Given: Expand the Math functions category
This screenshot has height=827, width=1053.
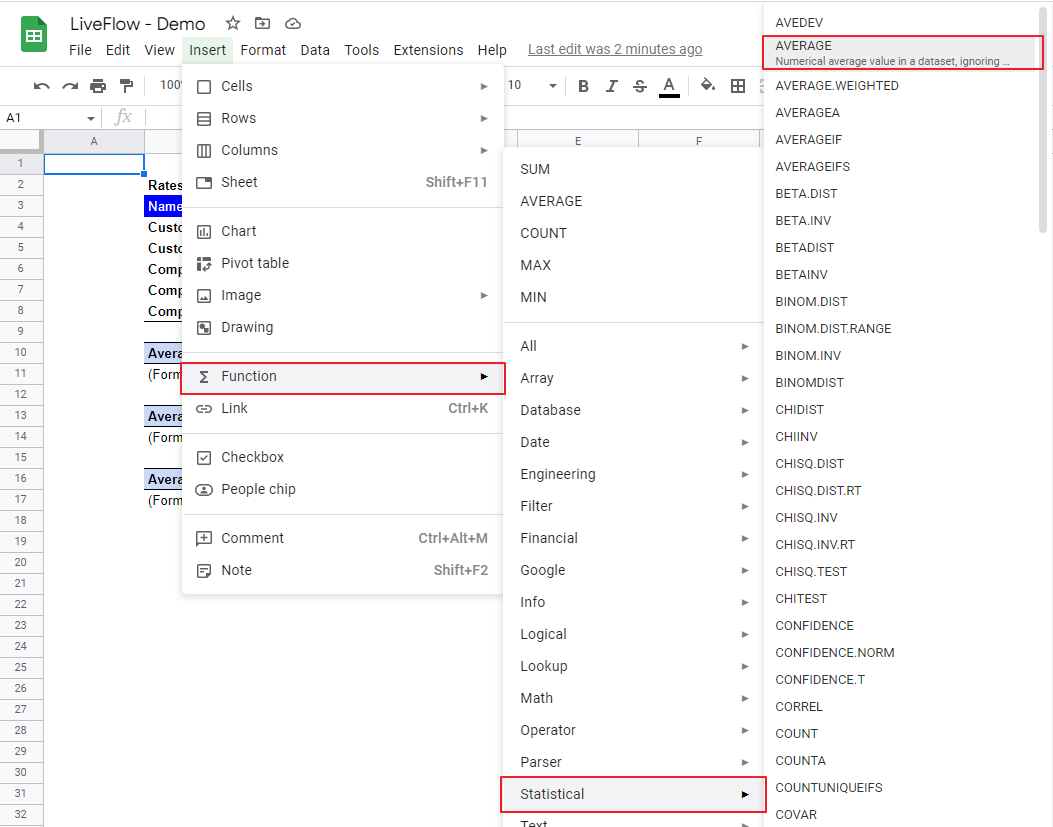Looking at the screenshot, I should (633, 698).
